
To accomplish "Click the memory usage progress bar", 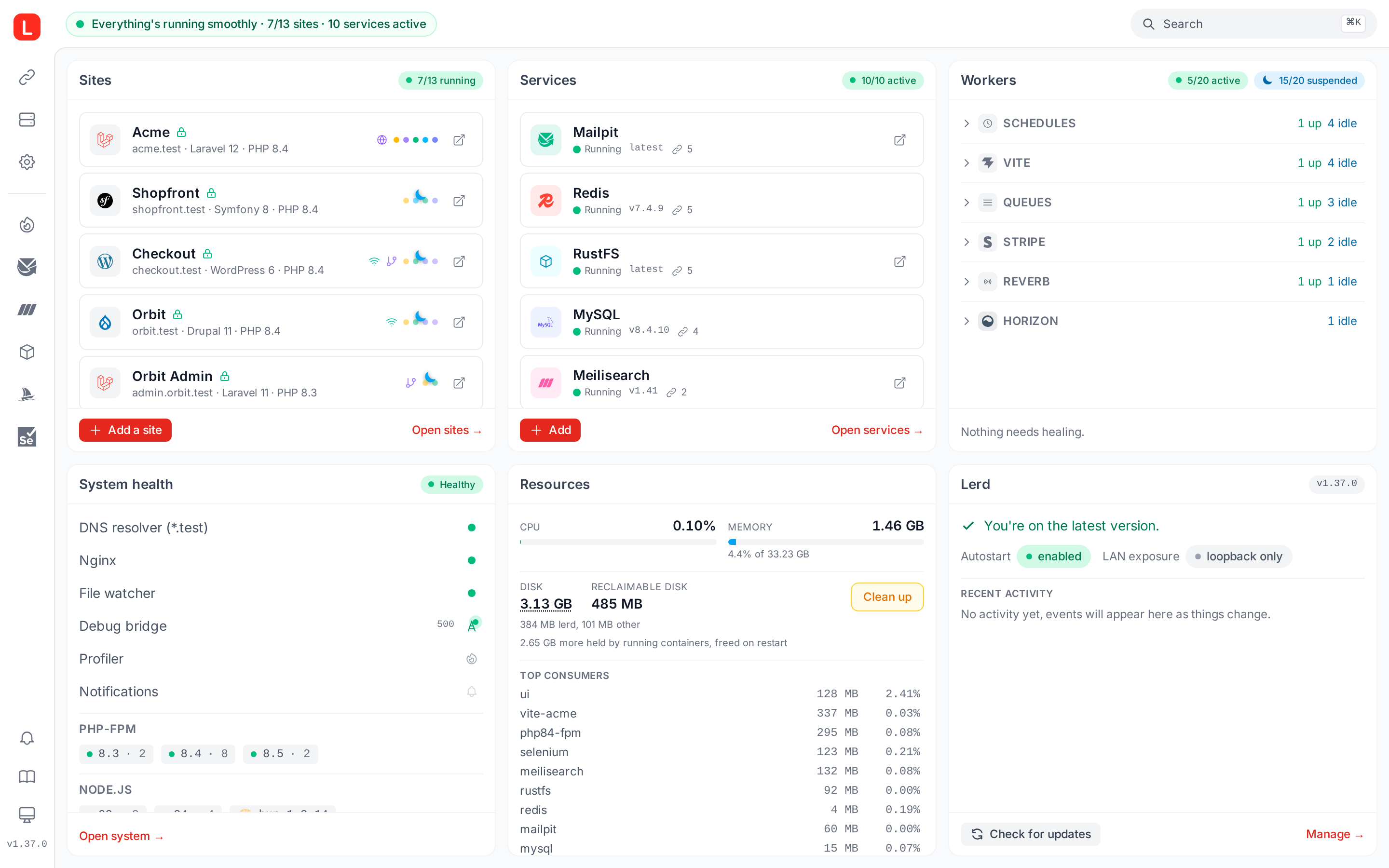I will coord(825,542).
